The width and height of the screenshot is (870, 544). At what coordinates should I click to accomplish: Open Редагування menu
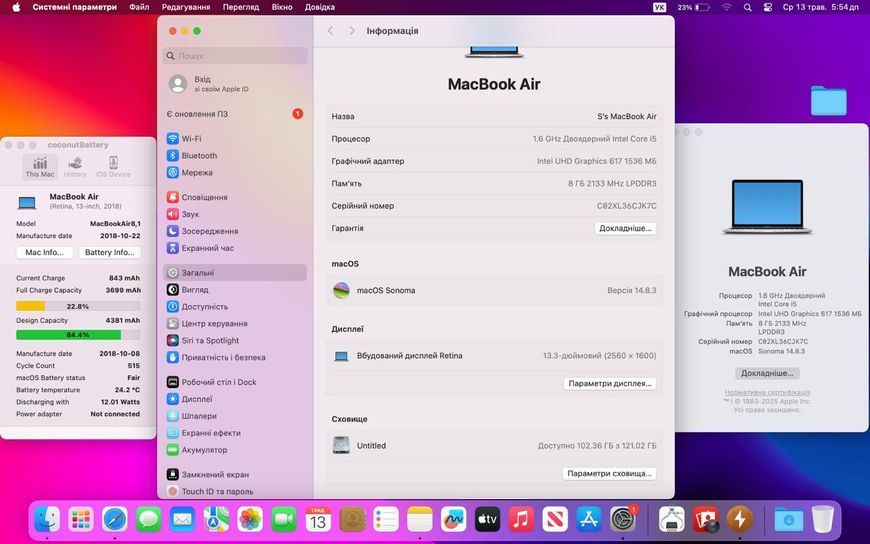click(186, 7)
